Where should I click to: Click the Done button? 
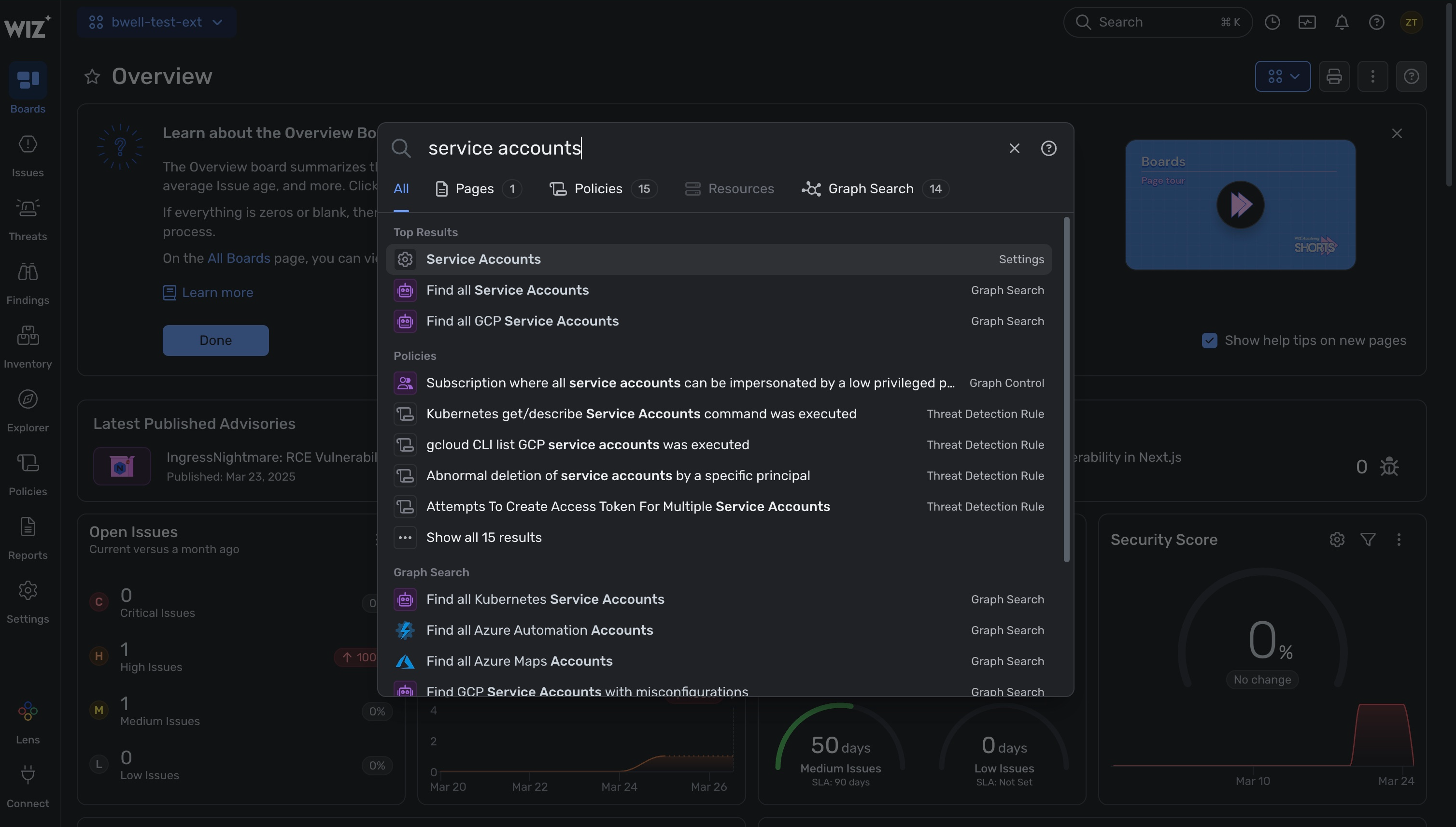click(x=216, y=340)
